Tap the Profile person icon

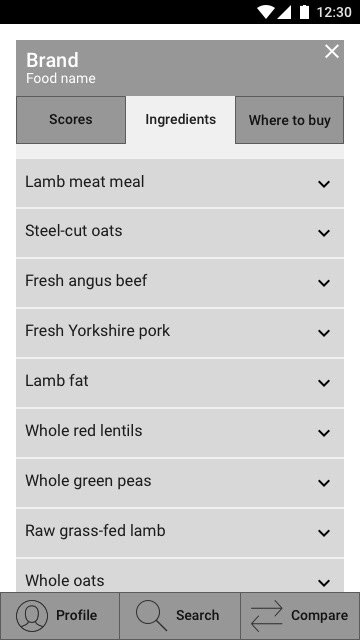pyautogui.click(x=32, y=616)
